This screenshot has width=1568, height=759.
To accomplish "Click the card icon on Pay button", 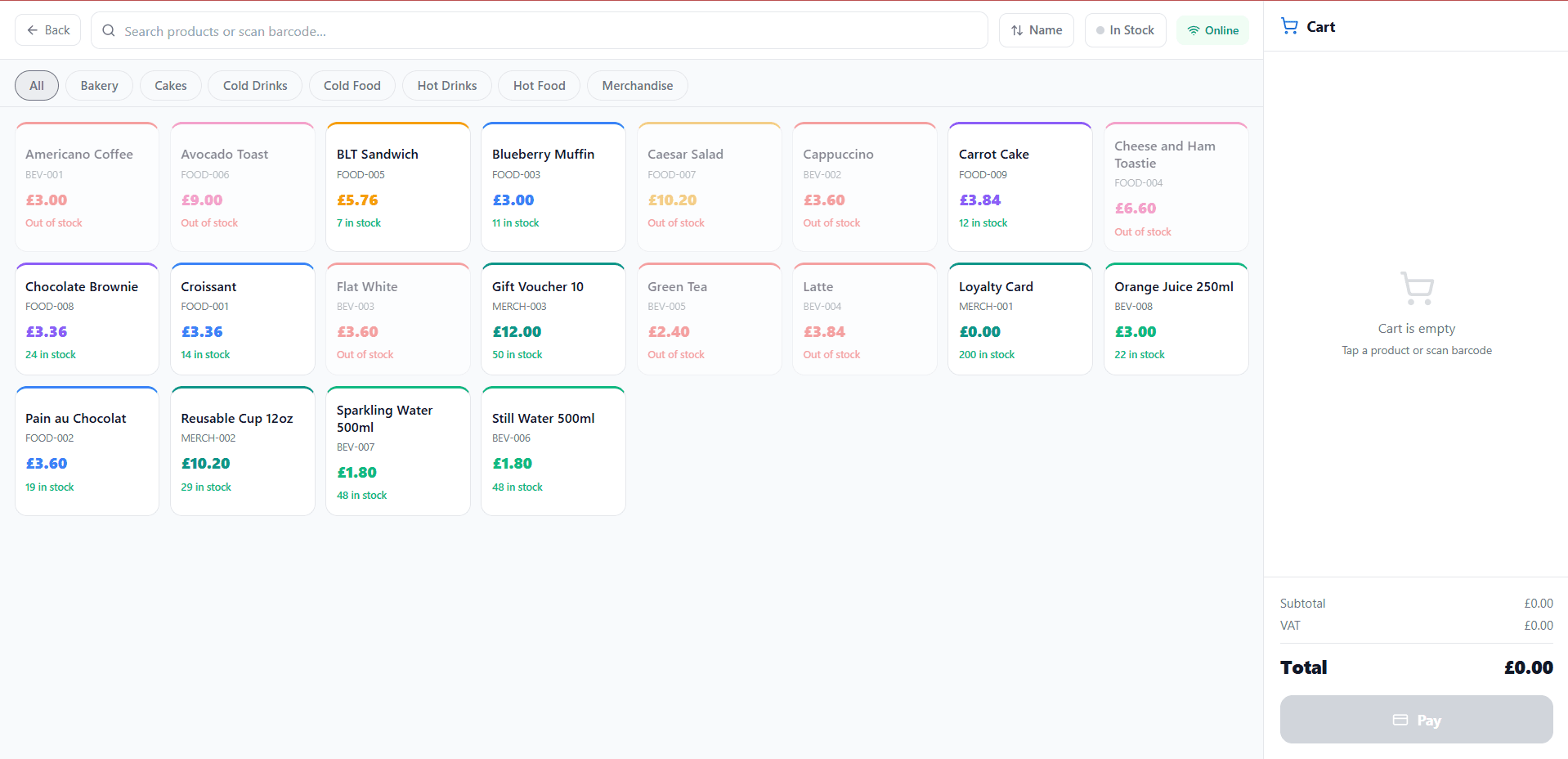I will [x=1400, y=720].
